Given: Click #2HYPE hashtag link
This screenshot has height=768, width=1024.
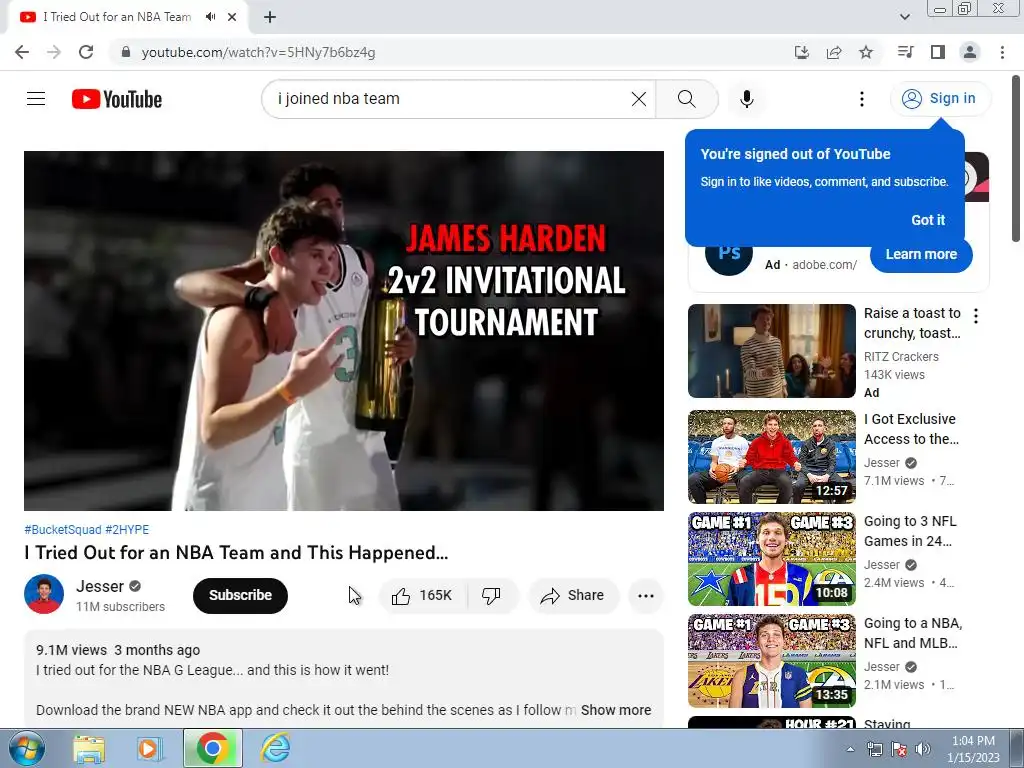Looking at the screenshot, I should [x=127, y=530].
